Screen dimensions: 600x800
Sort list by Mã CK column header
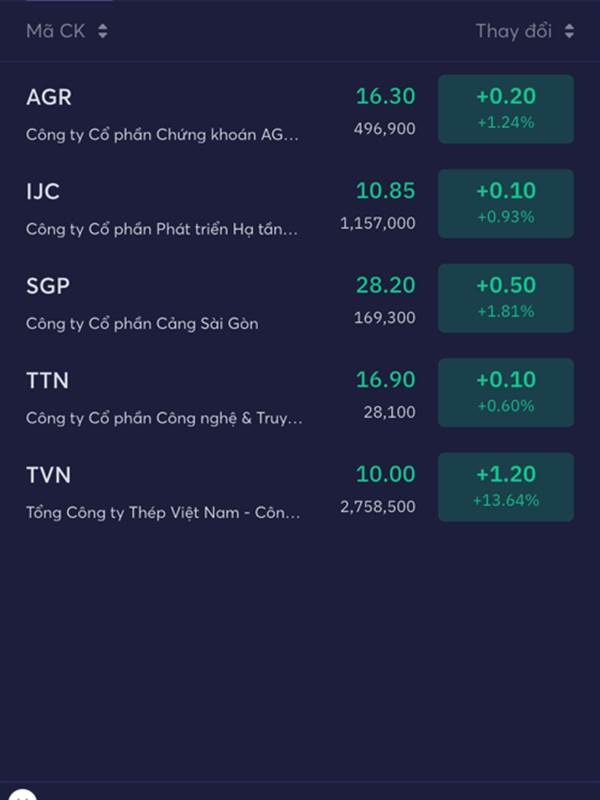[x=56, y=31]
